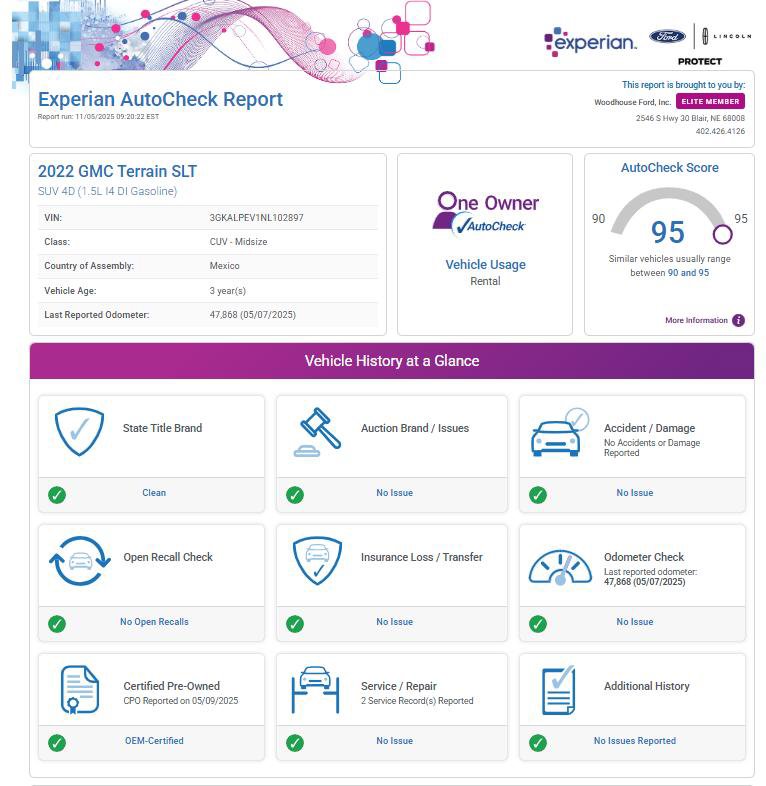Click the Accident / Damage car icon
The width and height of the screenshot is (766, 786).
point(559,431)
